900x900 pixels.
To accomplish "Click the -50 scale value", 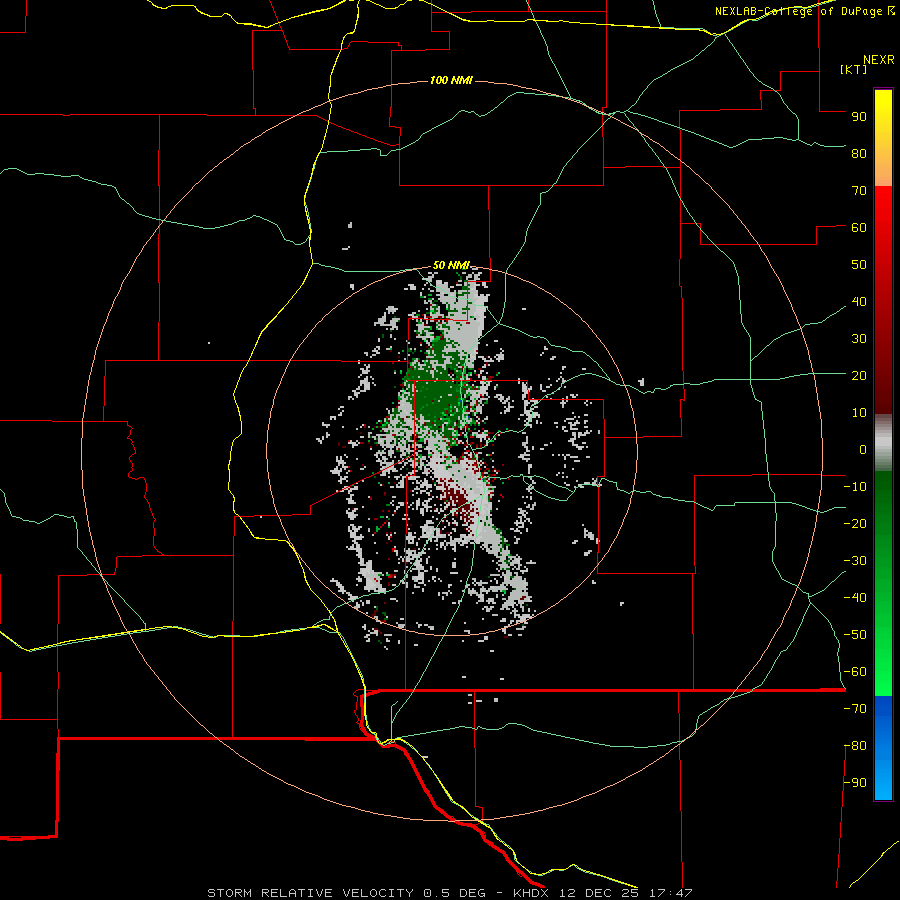I will point(855,635).
